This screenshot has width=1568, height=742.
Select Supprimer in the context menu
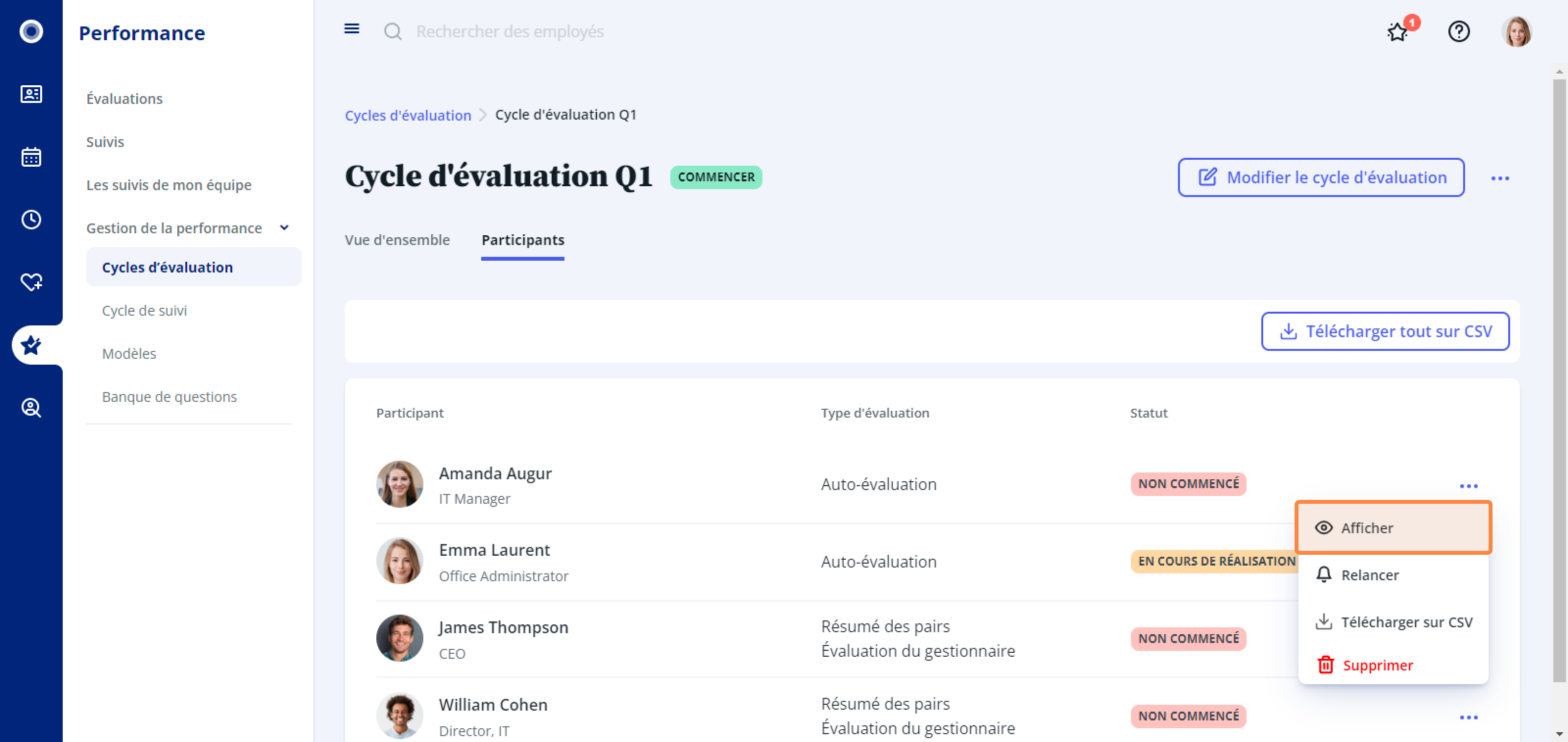click(1377, 666)
